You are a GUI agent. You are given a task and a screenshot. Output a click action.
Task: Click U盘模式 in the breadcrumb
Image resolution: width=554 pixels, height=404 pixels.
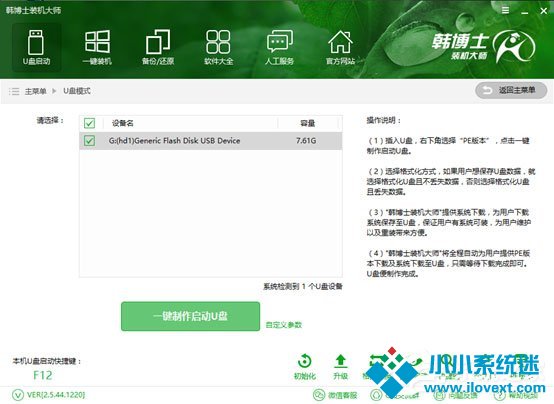pyautogui.click(x=77, y=91)
